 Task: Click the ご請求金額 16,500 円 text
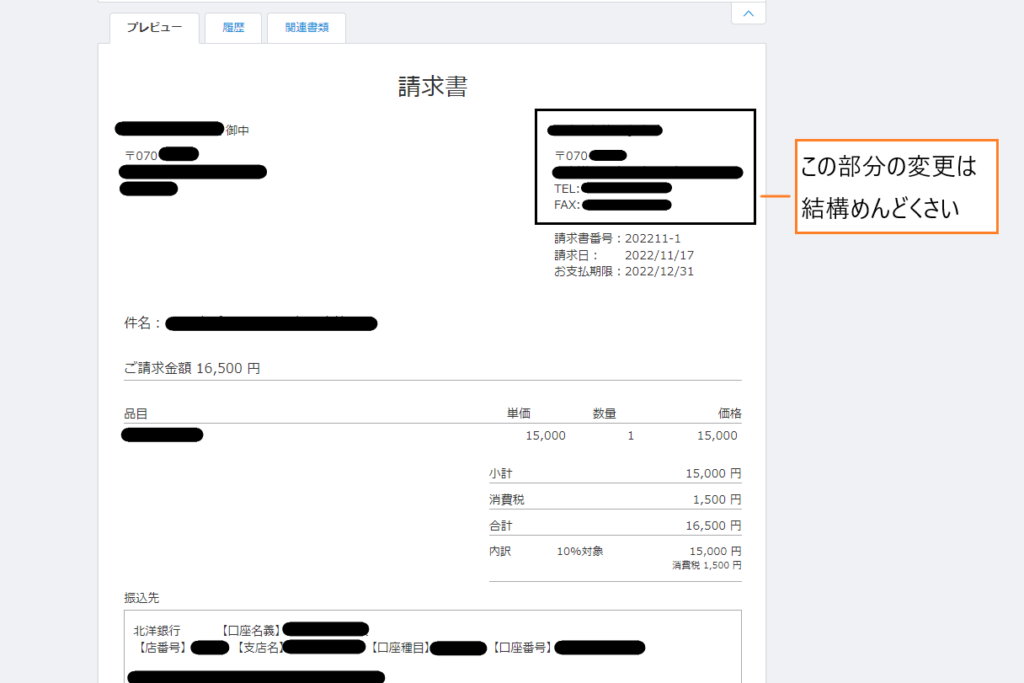(192, 368)
